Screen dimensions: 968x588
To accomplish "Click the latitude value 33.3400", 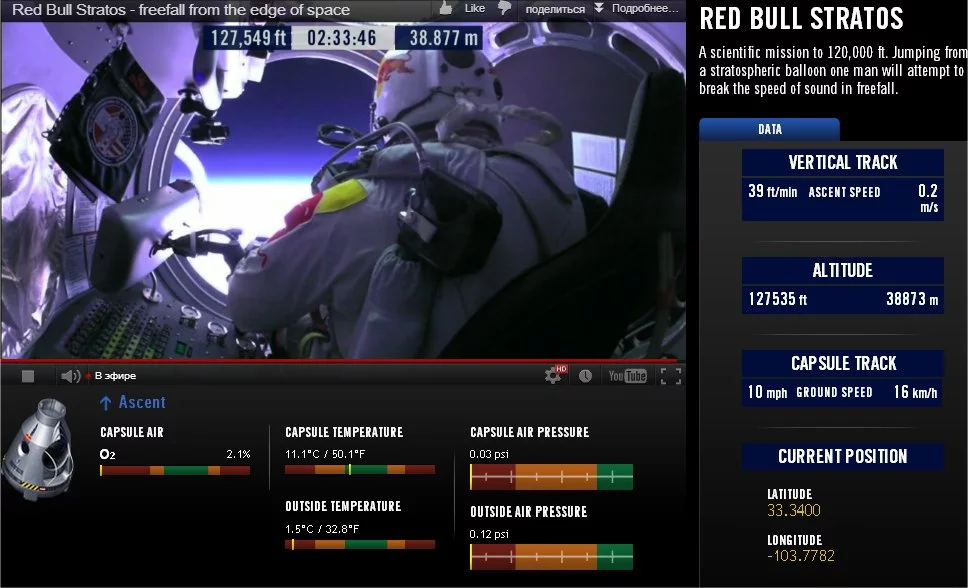I will coord(793,510).
